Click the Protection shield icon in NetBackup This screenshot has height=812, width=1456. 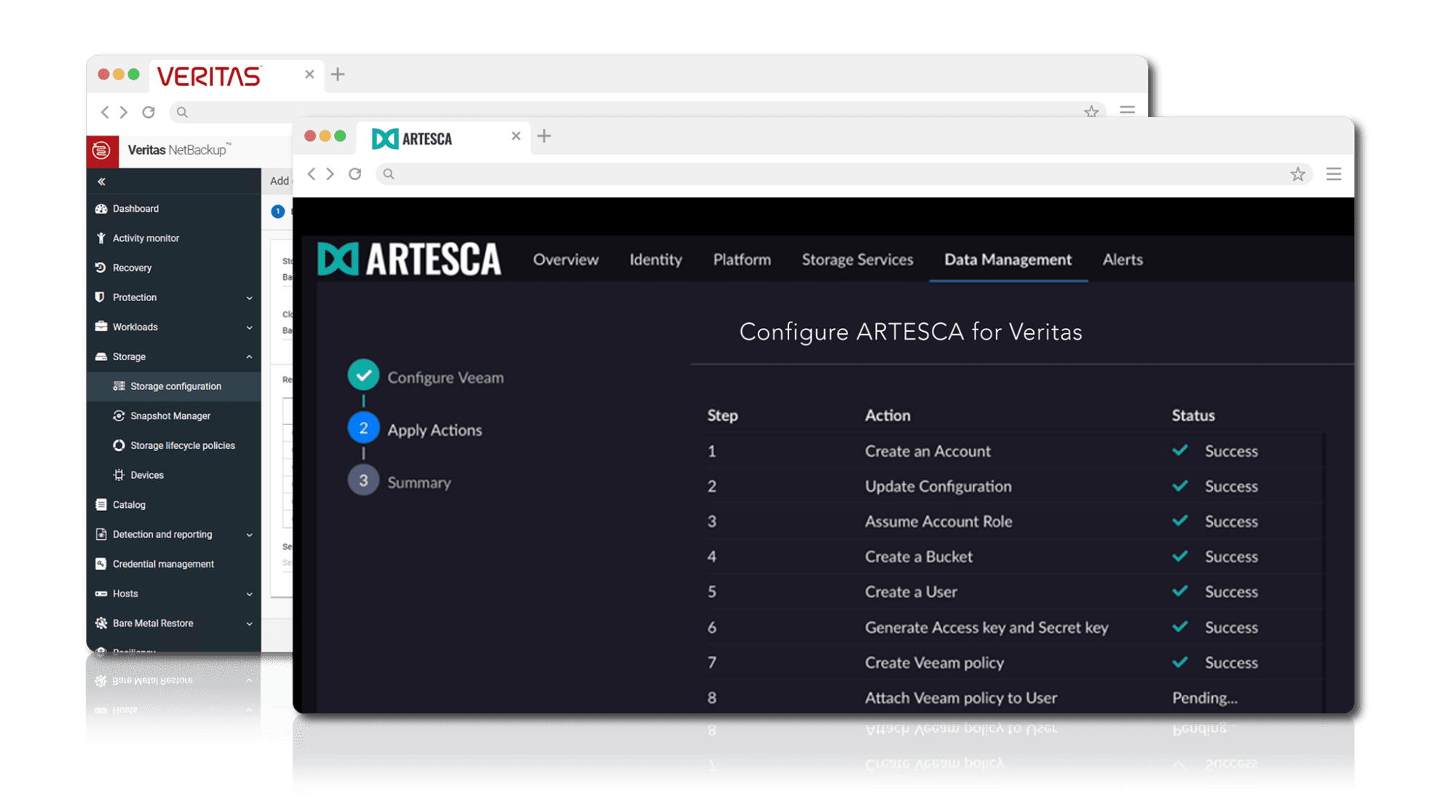coord(100,297)
